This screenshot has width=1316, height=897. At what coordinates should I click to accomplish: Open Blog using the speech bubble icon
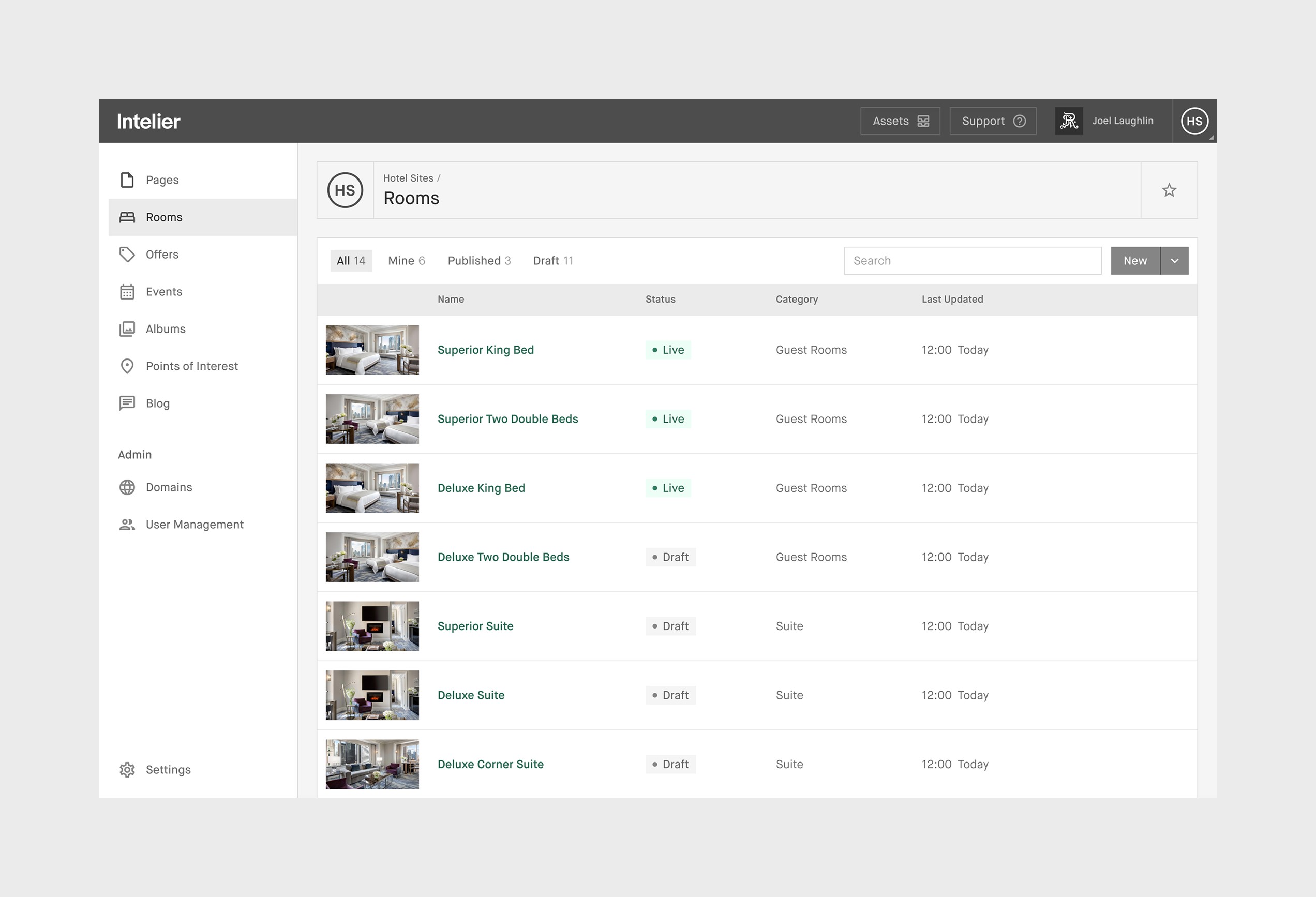(127, 402)
